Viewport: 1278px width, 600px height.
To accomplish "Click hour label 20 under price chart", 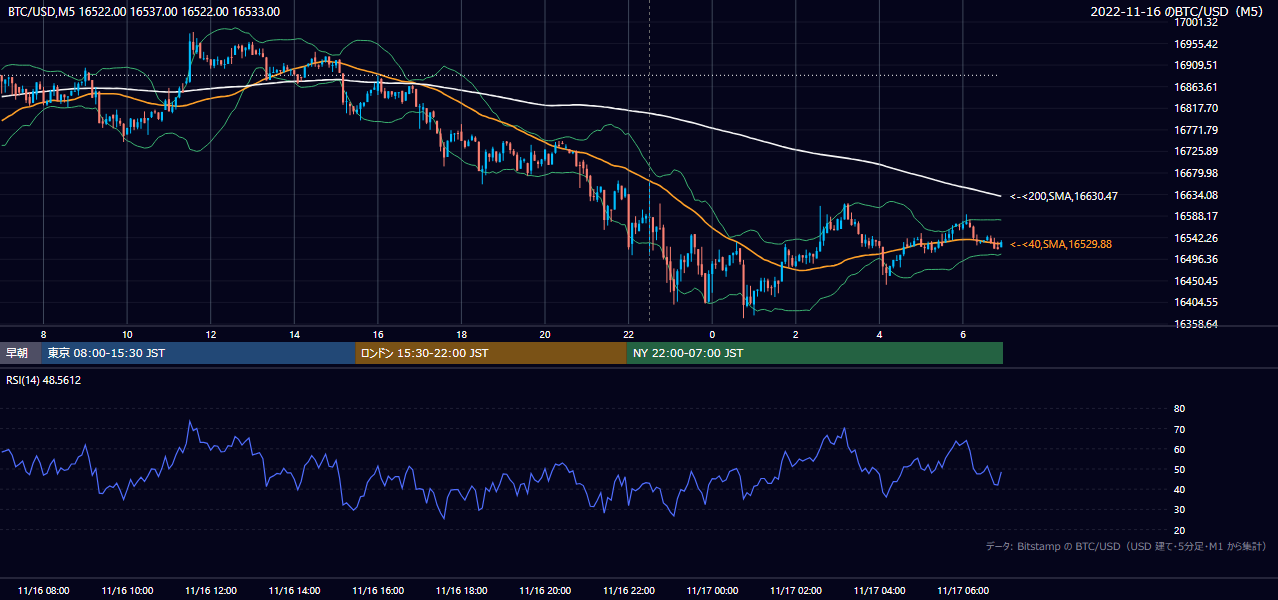I will 545,334.
